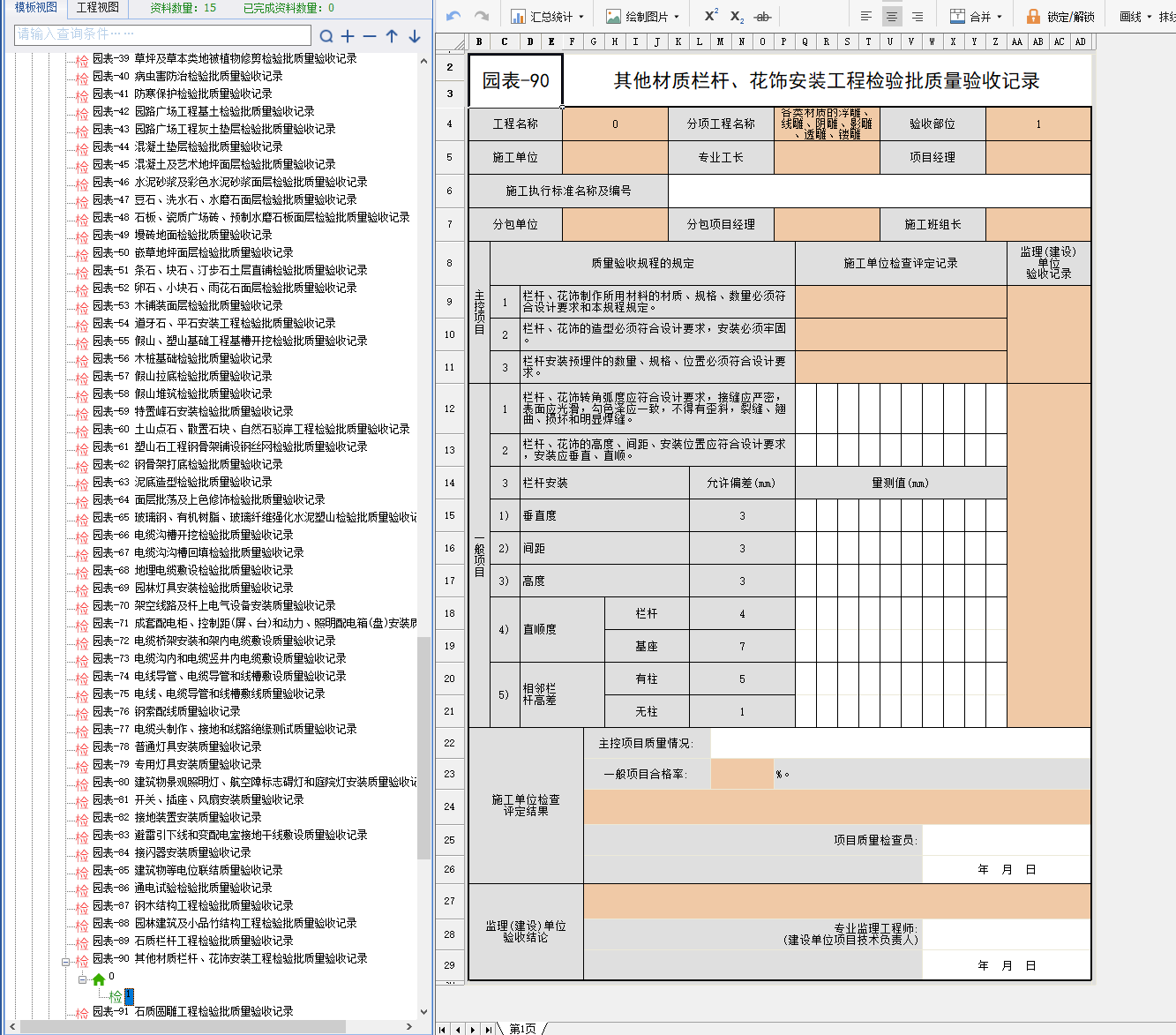Image resolution: width=1176 pixels, height=1035 pixels.
Task: Click the 垂直度 allowed deviation cell
Action: 742,515
